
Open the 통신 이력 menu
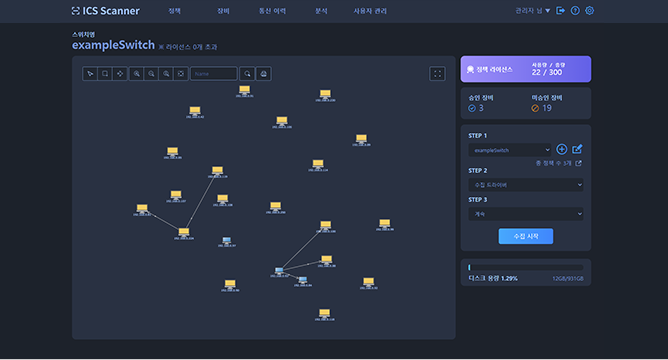tap(273, 11)
